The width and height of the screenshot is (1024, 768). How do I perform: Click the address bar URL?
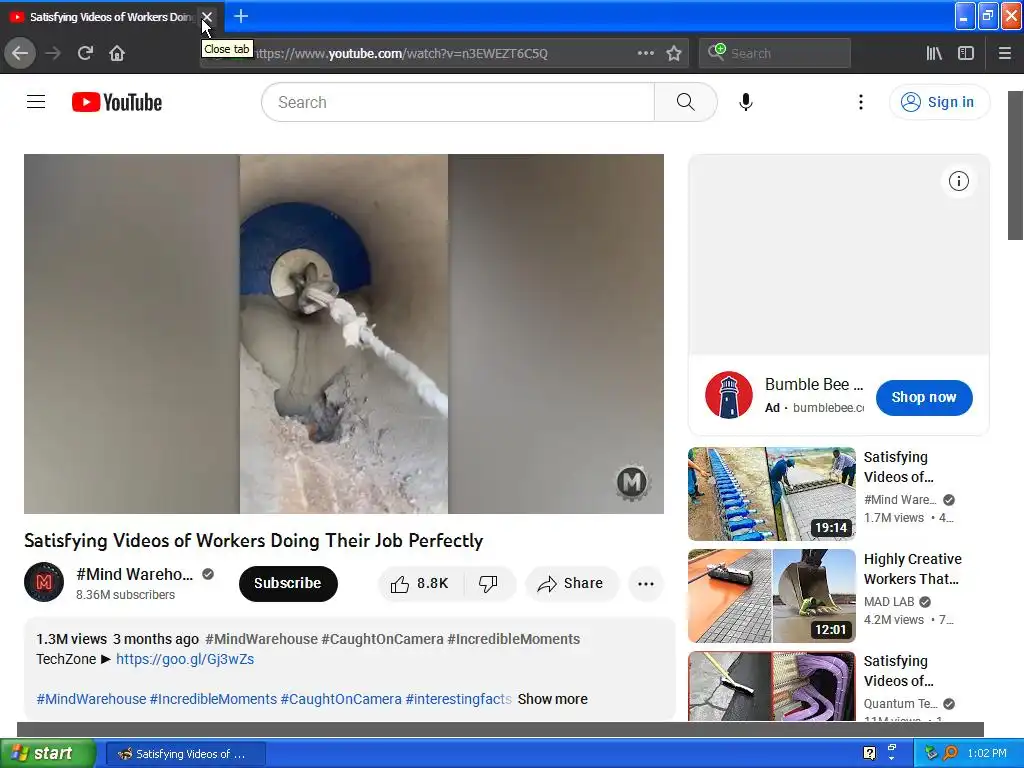point(402,54)
